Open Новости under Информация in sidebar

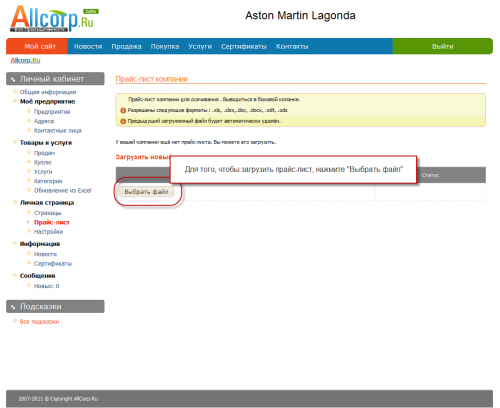tap(45, 254)
